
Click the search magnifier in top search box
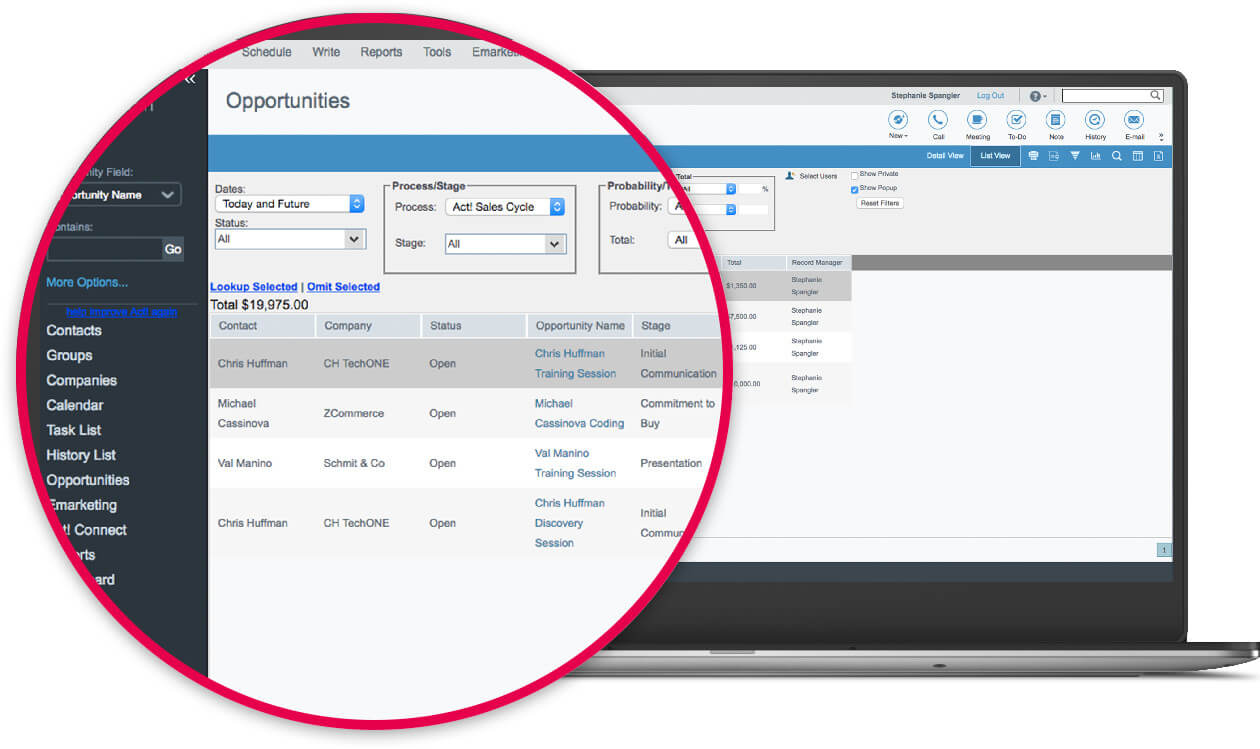tap(1155, 95)
